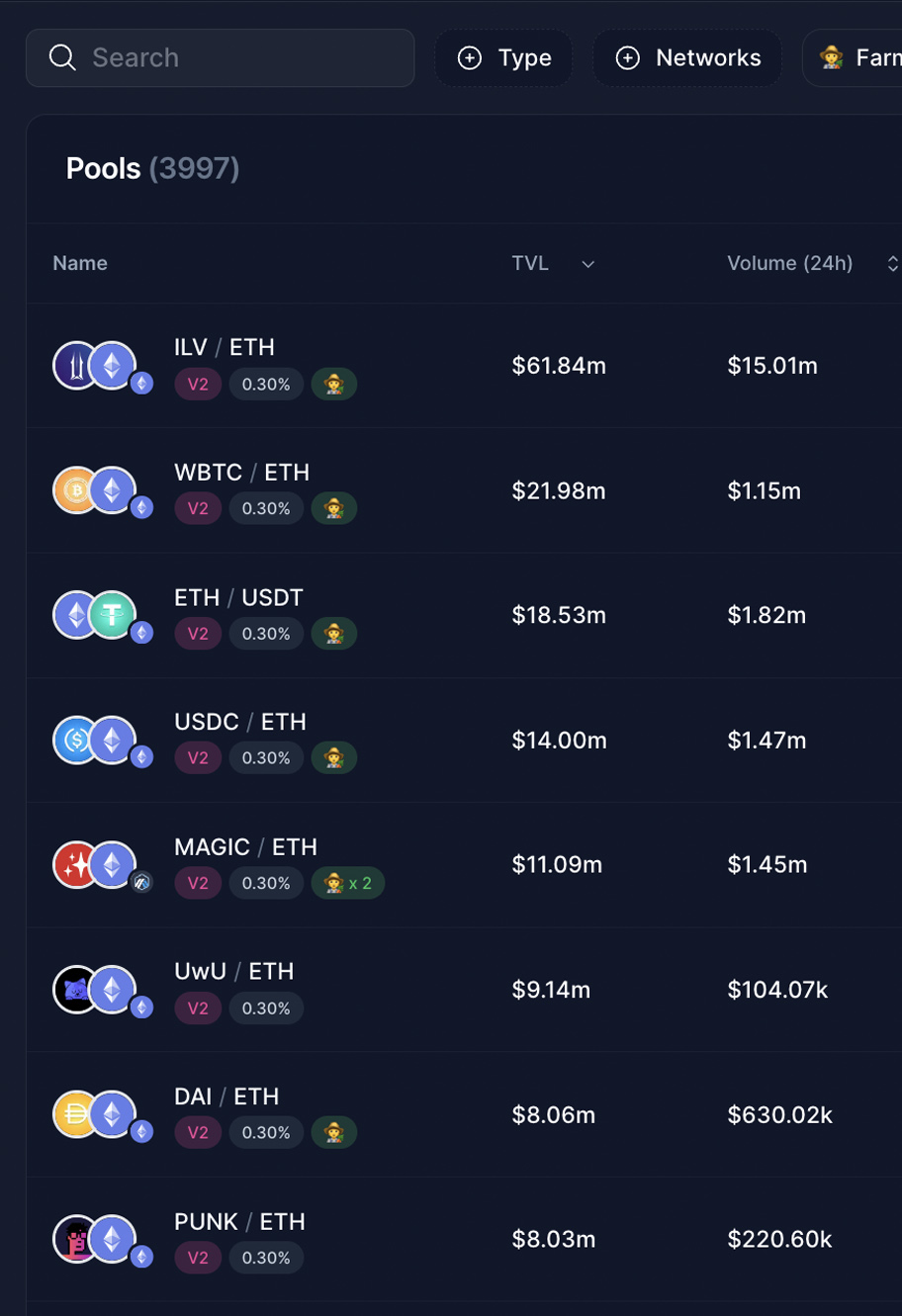Click the PUNK token icon
This screenshot has width=902, height=1316.
(x=72, y=1239)
